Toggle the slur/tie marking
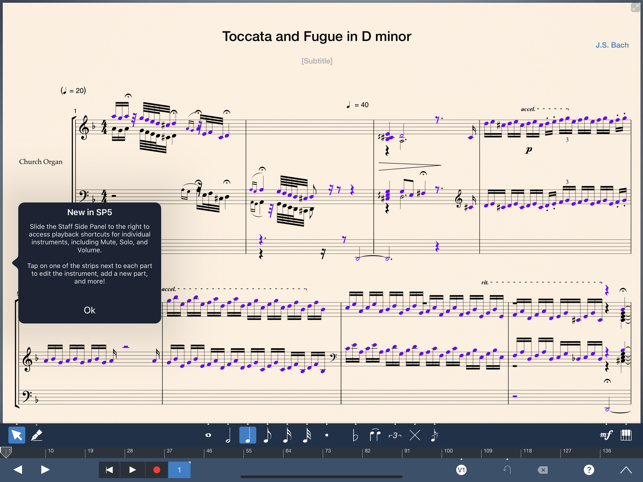This screenshot has height=482, width=643. click(375, 435)
